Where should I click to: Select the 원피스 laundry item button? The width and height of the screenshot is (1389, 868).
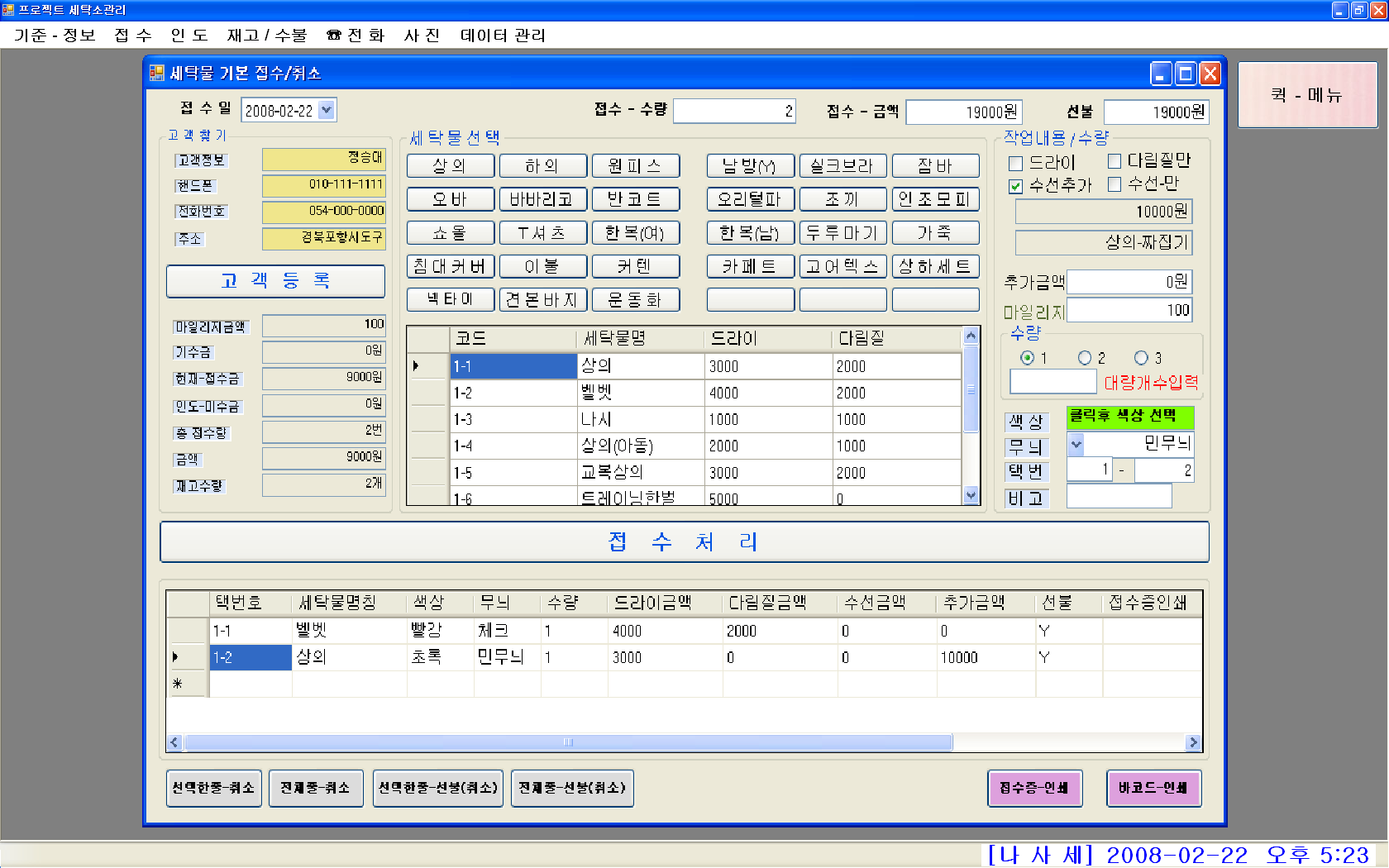point(636,166)
